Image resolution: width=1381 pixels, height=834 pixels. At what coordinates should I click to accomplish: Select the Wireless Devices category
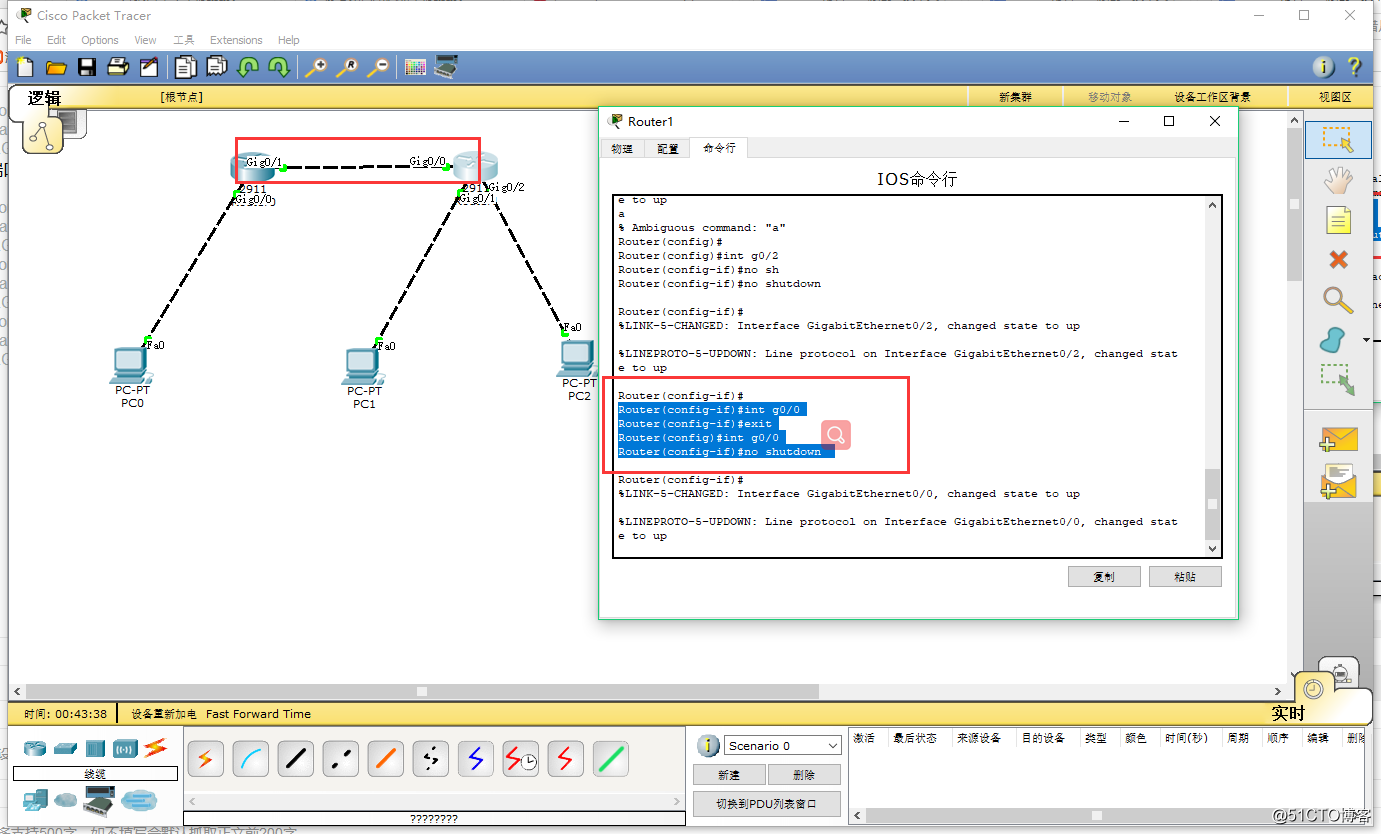[125, 748]
